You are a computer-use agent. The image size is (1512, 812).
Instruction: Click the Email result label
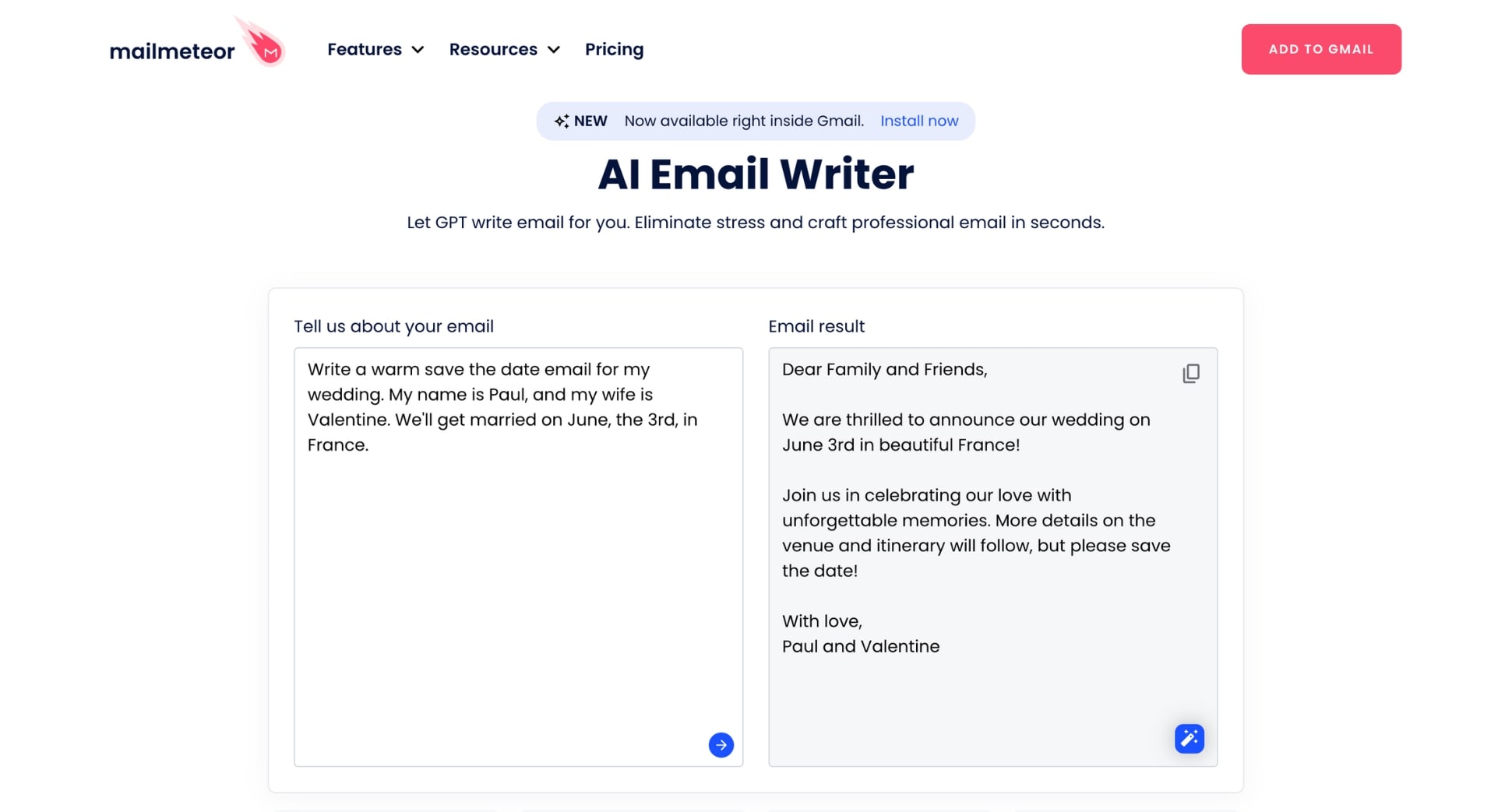(816, 326)
